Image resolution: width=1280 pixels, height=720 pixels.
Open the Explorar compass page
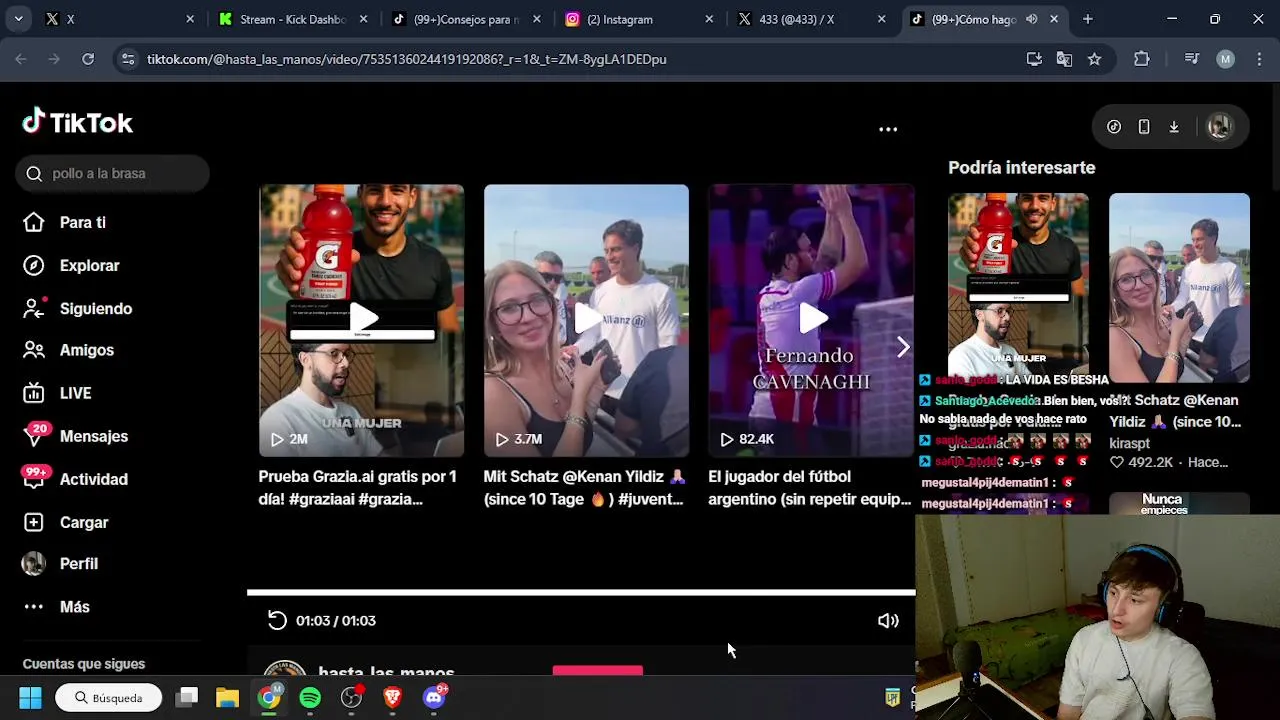pyautogui.click(x=71, y=265)
